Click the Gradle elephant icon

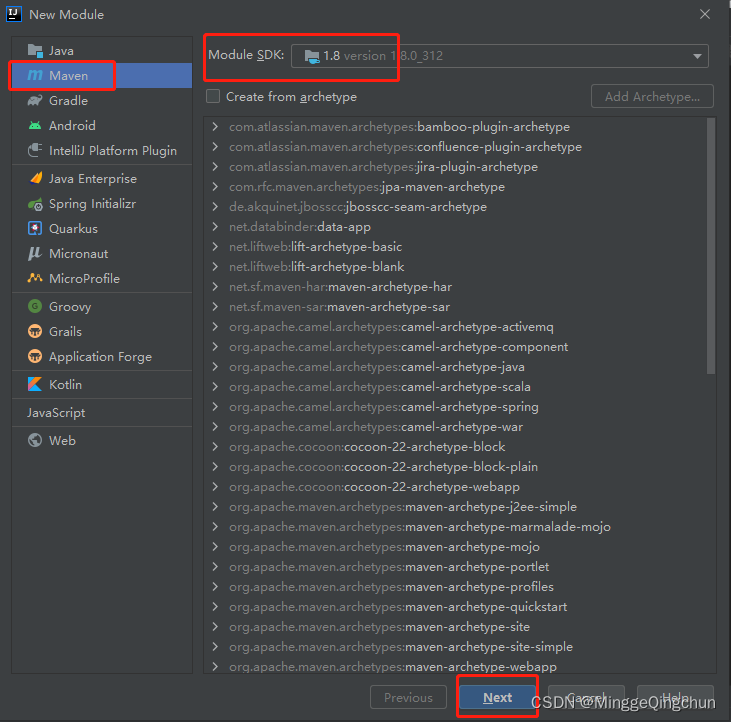click(x=35, y=100)
